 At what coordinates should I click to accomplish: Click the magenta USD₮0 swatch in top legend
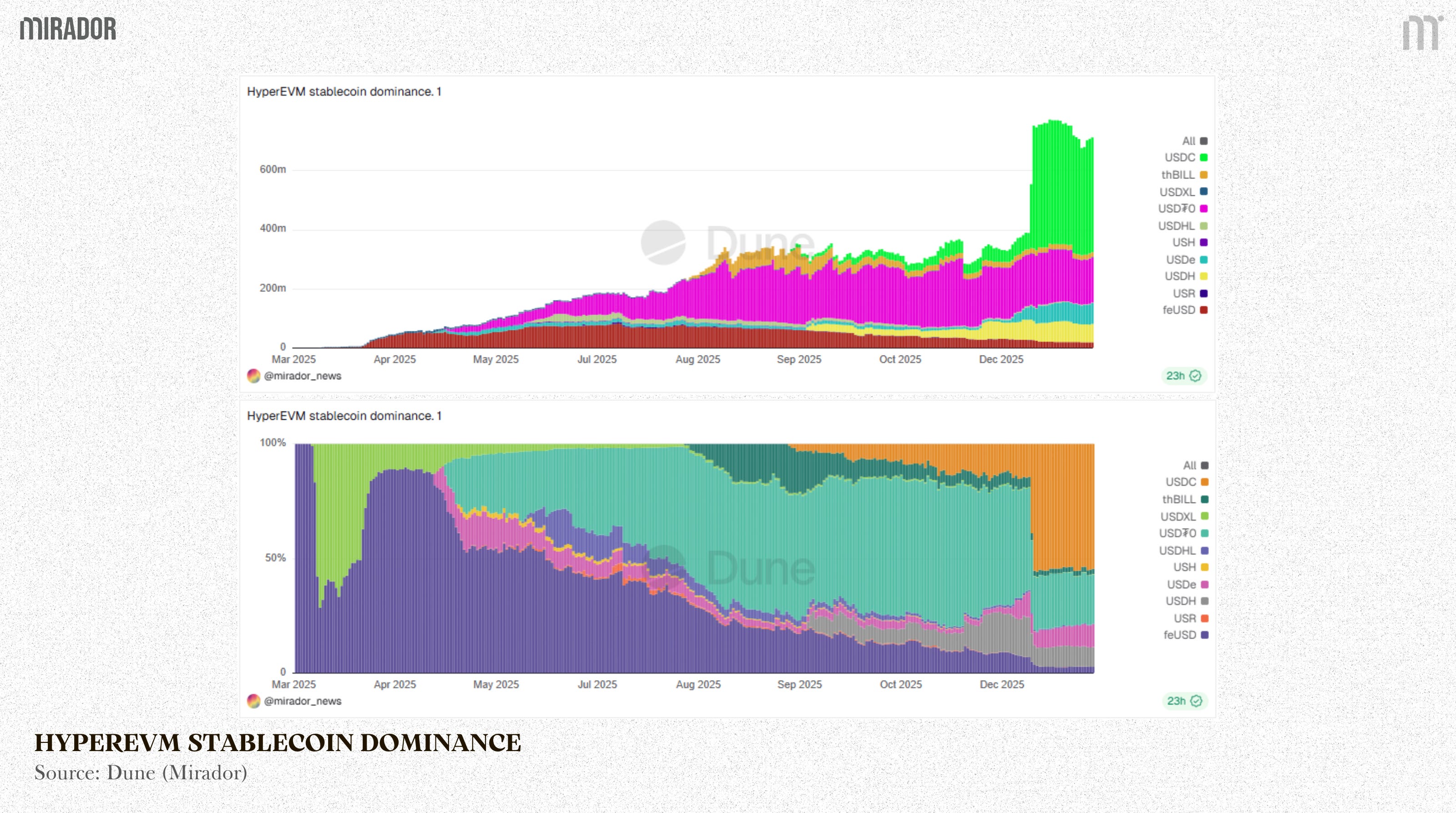tap(1203, 209)
